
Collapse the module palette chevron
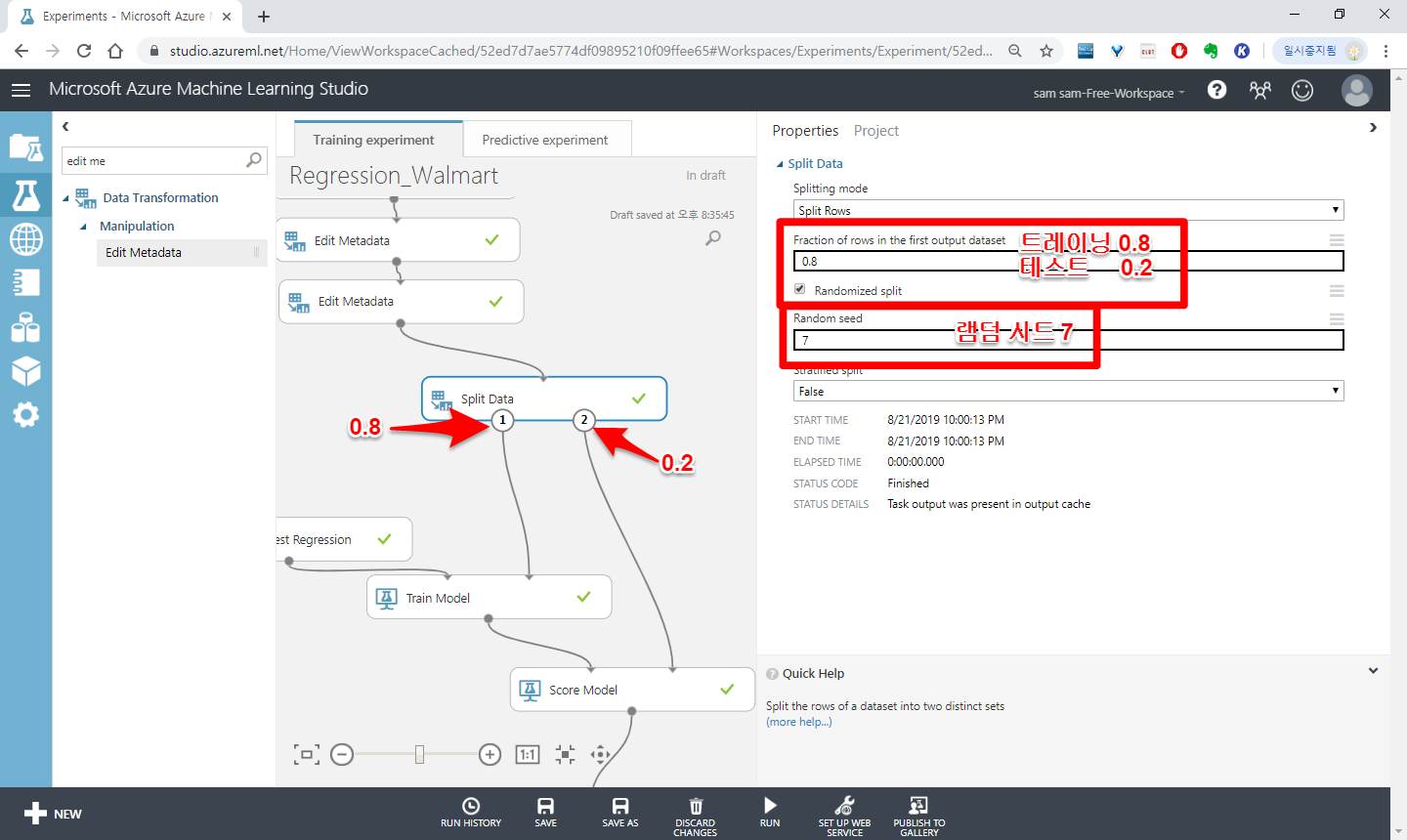[x=65, y=126]
